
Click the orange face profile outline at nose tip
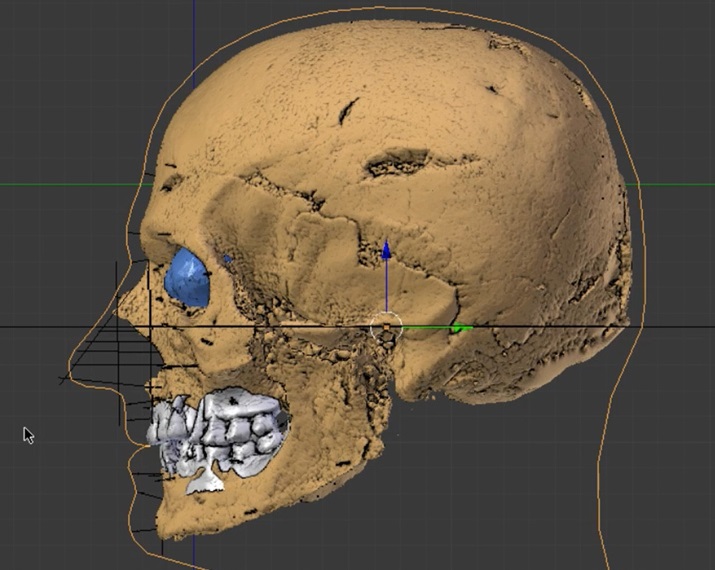pyautogui.click(x=66, y=376)
